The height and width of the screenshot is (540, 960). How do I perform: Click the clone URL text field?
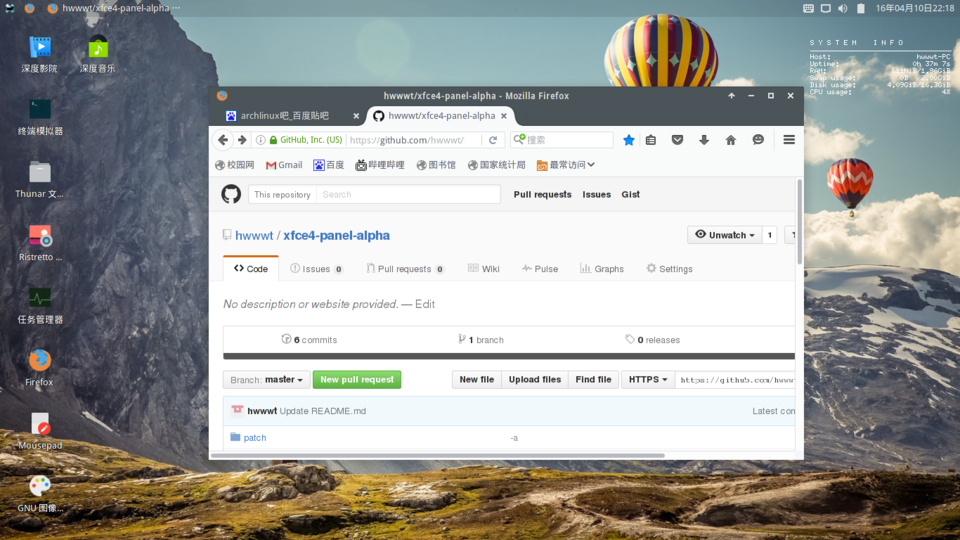click(x=735, y=380)
